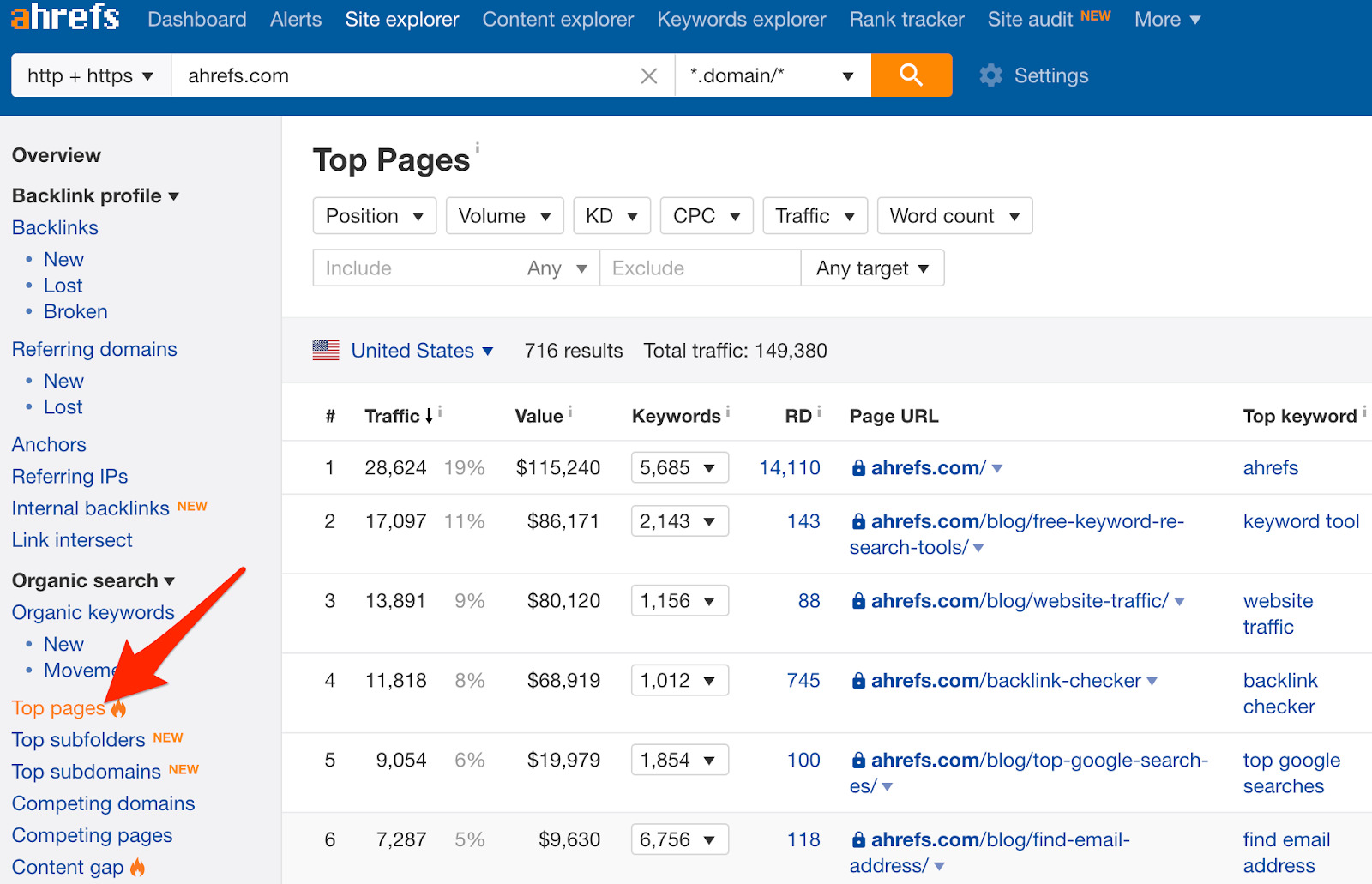Open the Word count filter dropdown
The width and height of the screenshot is (1372, 884).
point(954,216)
